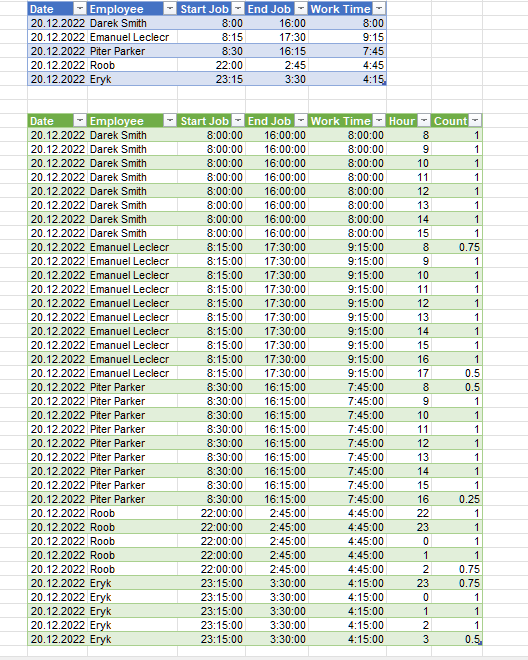This screenshot has width=528, height=660.
Task: Click blue table work time 9:15
Action: click(x=347, y=37)
